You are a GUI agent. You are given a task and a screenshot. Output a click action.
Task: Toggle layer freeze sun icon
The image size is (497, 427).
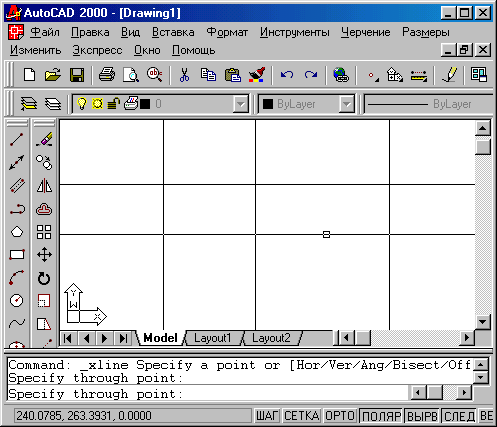coord(97,104)
